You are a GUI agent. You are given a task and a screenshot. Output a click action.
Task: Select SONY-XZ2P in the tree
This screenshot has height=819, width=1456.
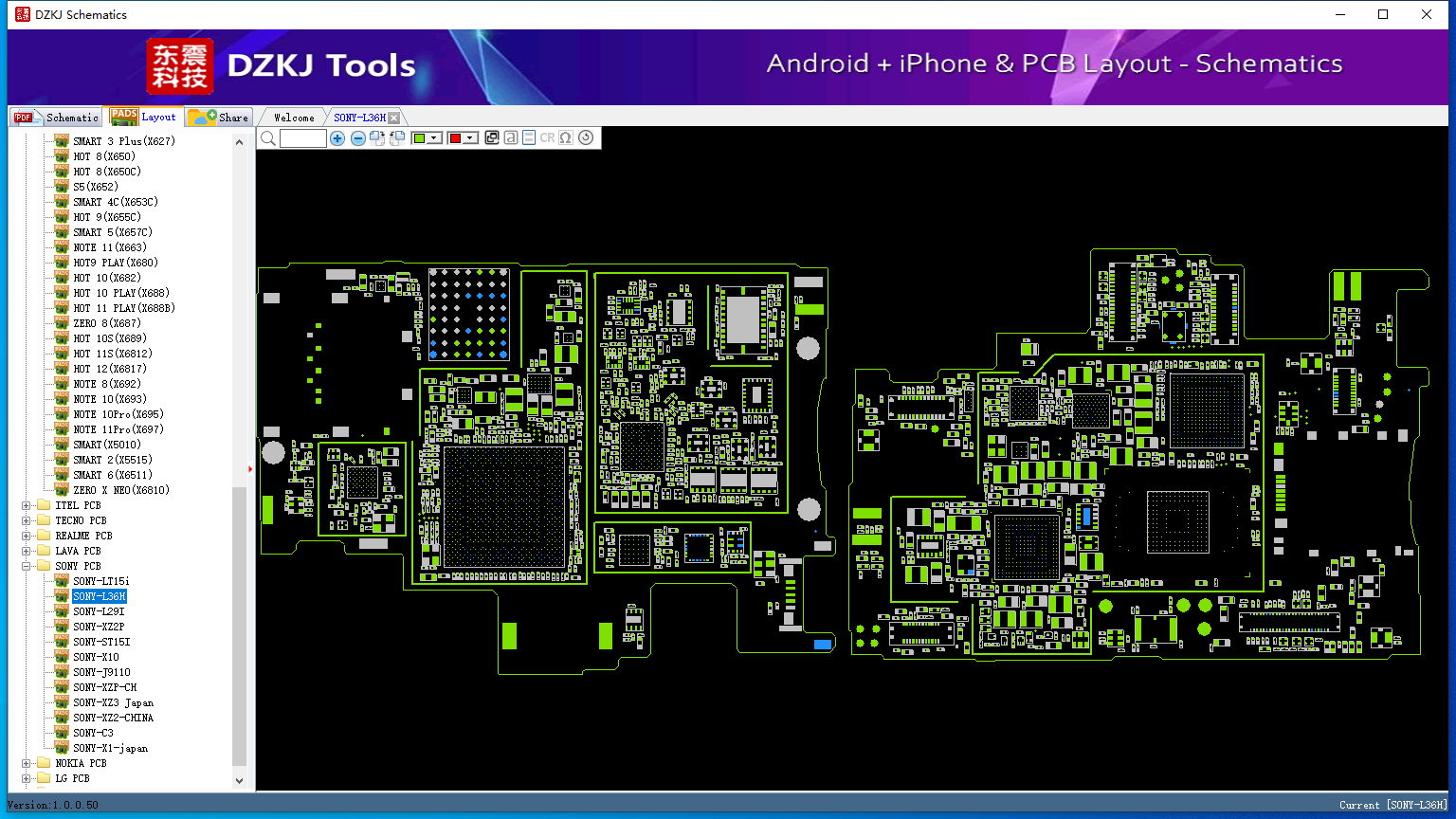point(99,627)
